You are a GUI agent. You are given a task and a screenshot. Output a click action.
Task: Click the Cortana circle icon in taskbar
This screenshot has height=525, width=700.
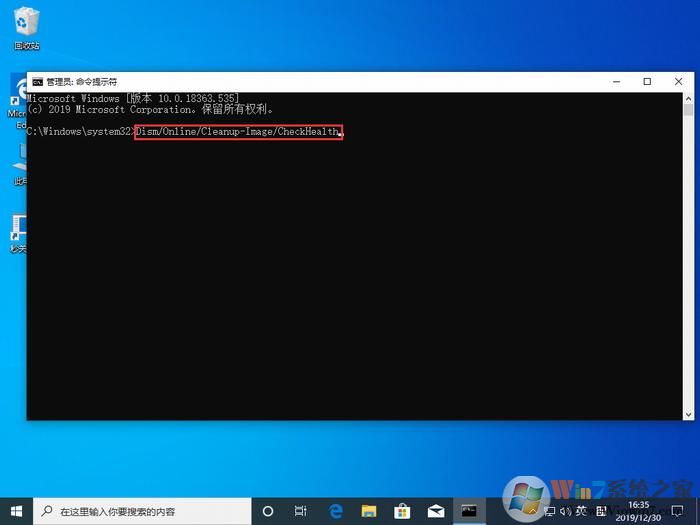pyautogui.click(x=267, y=510)
